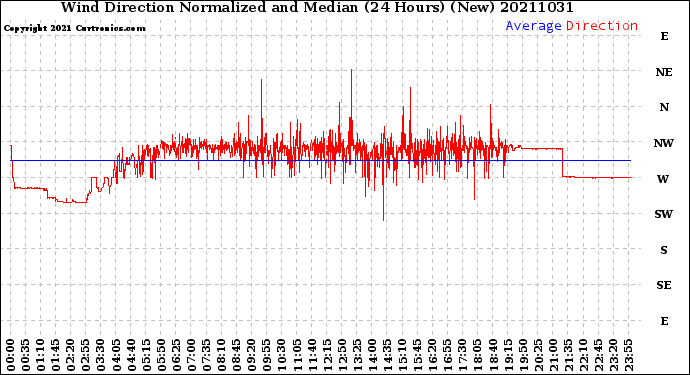Click the 10:30 time label
The image size is (690, 375).
282,355
